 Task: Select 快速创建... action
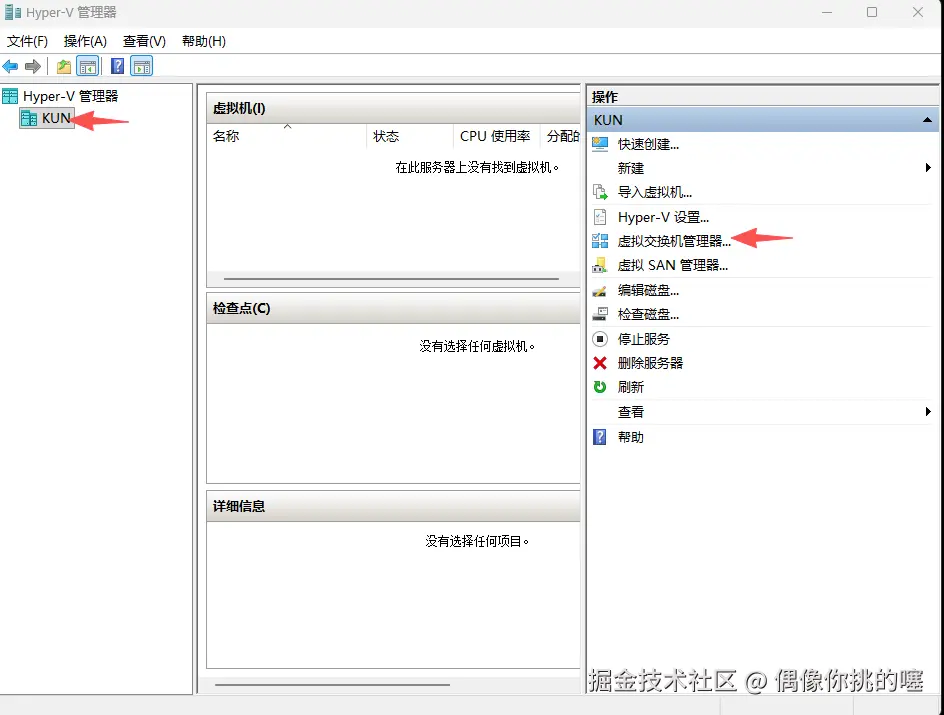648,144
